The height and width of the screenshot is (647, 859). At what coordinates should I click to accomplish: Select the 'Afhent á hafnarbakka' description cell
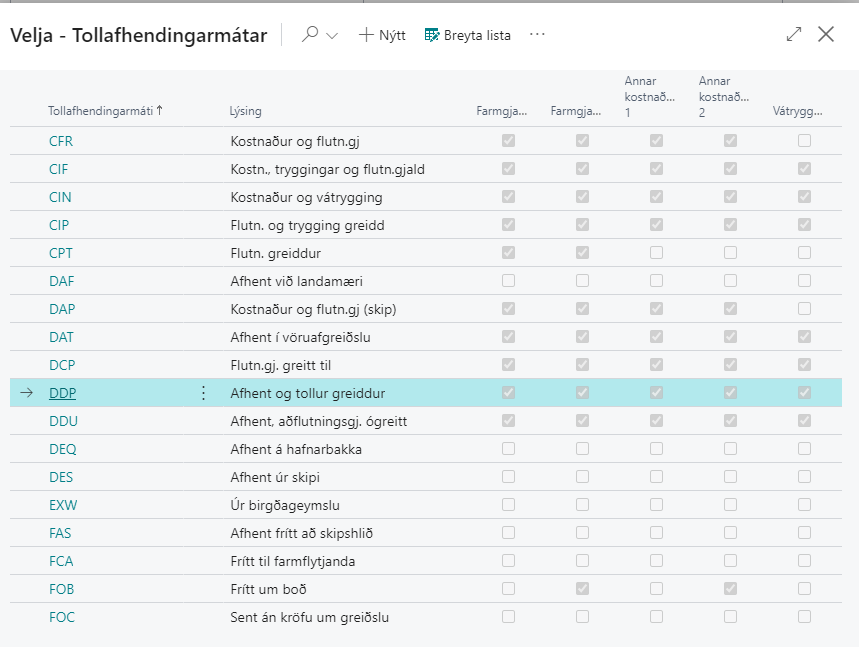point(294,449)
